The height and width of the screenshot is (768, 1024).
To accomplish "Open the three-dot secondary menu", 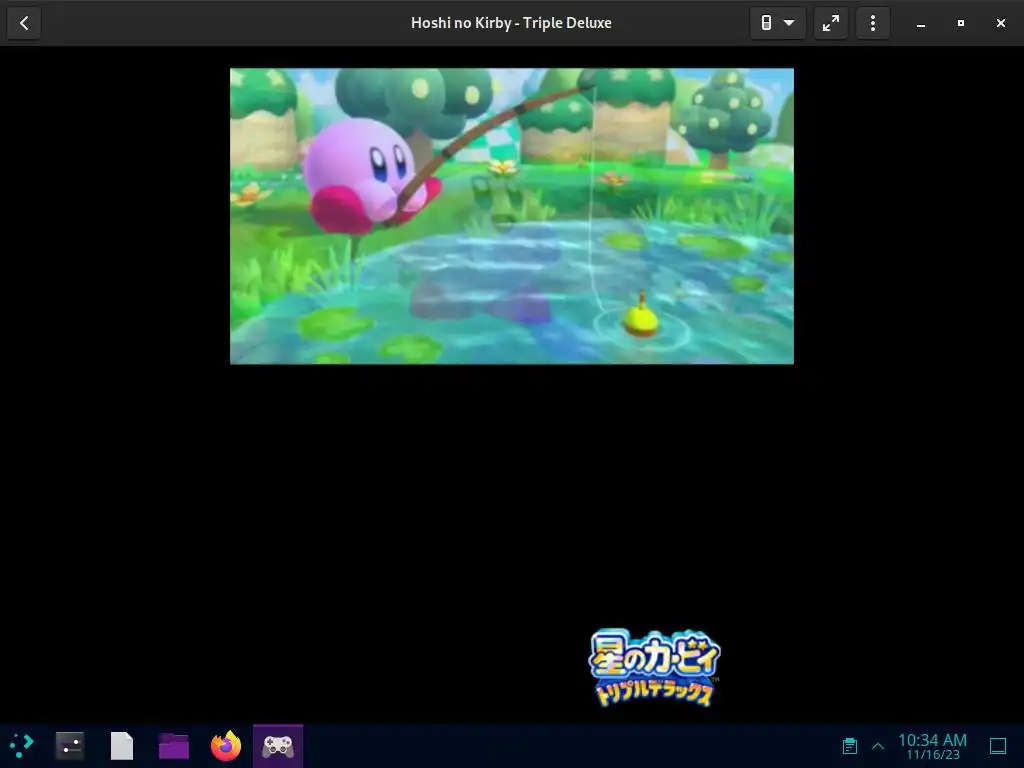I will click(872, 23).
